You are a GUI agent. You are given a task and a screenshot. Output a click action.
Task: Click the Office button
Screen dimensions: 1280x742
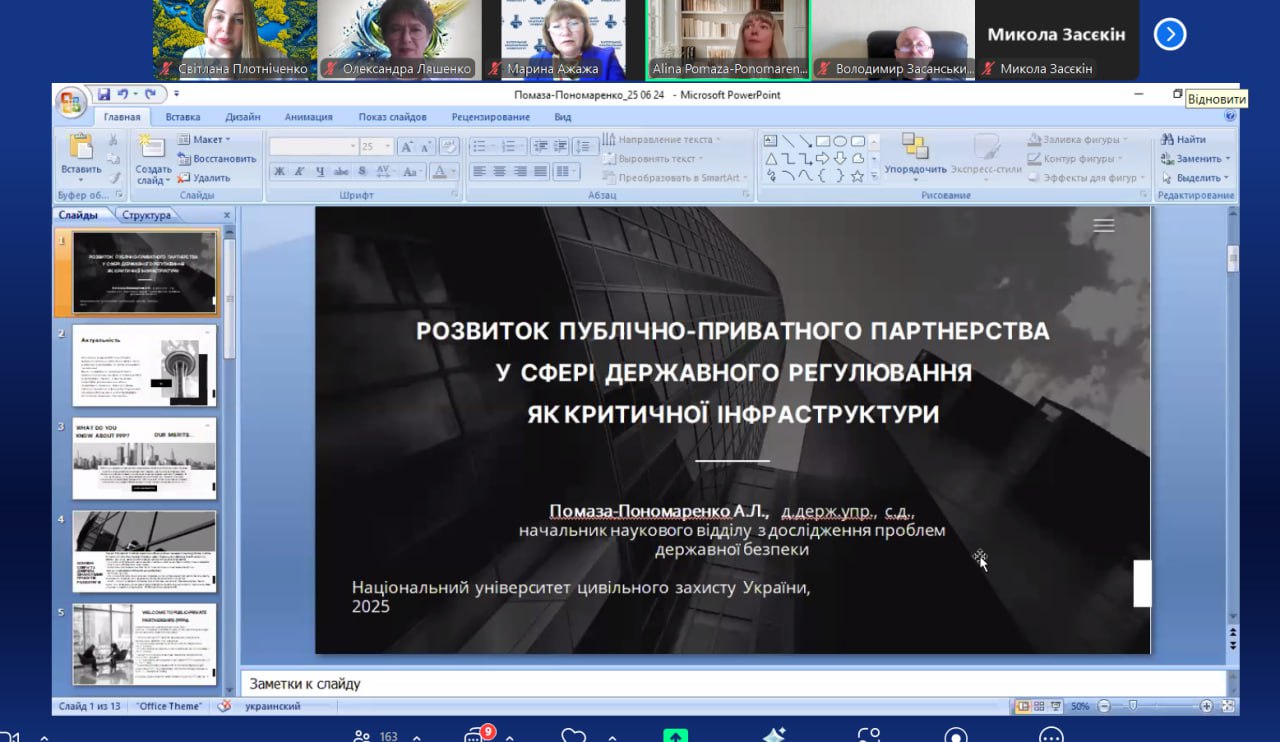coord(71,102)
